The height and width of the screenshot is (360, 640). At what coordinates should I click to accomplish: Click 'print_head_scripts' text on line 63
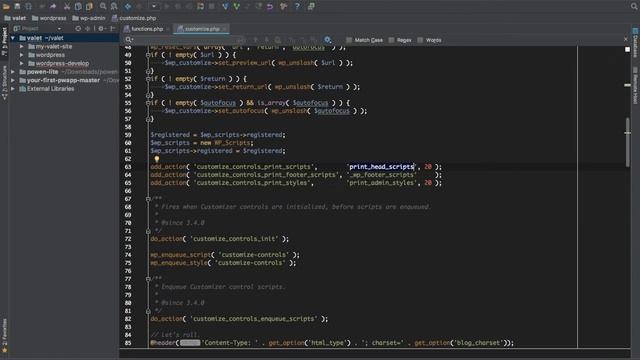[381, 167]
